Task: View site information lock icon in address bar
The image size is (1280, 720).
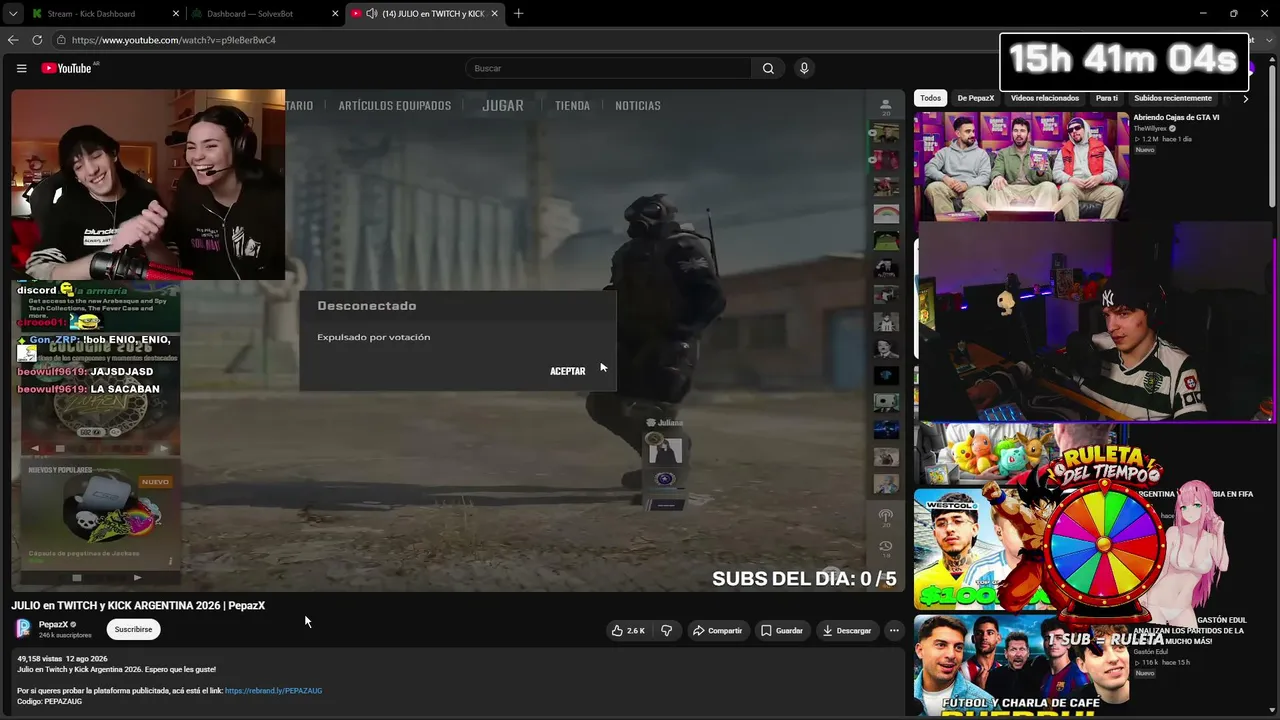Action: tap(61, 40)
